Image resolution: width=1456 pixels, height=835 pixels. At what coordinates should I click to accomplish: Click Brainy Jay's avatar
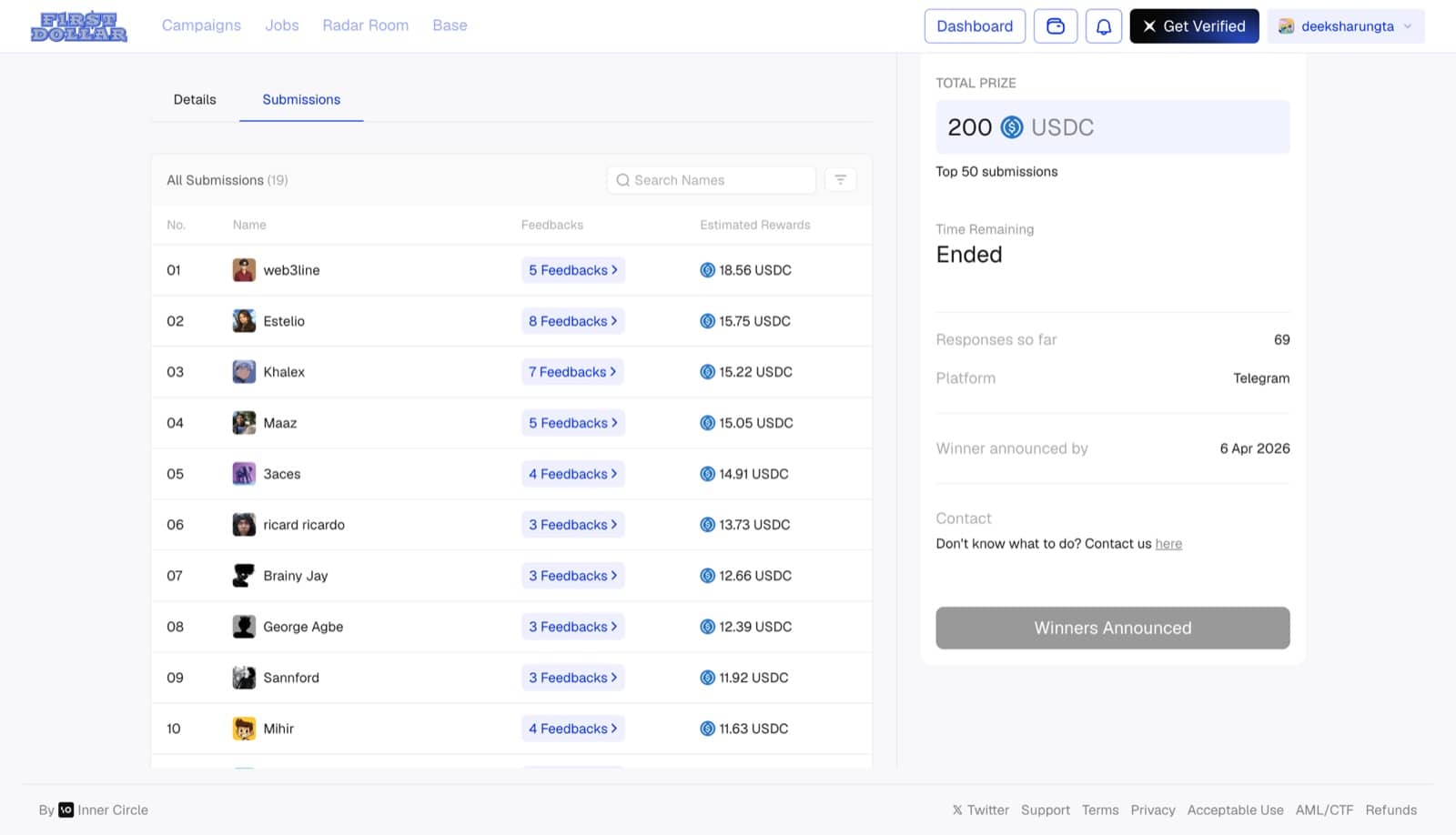coord(244,576)
